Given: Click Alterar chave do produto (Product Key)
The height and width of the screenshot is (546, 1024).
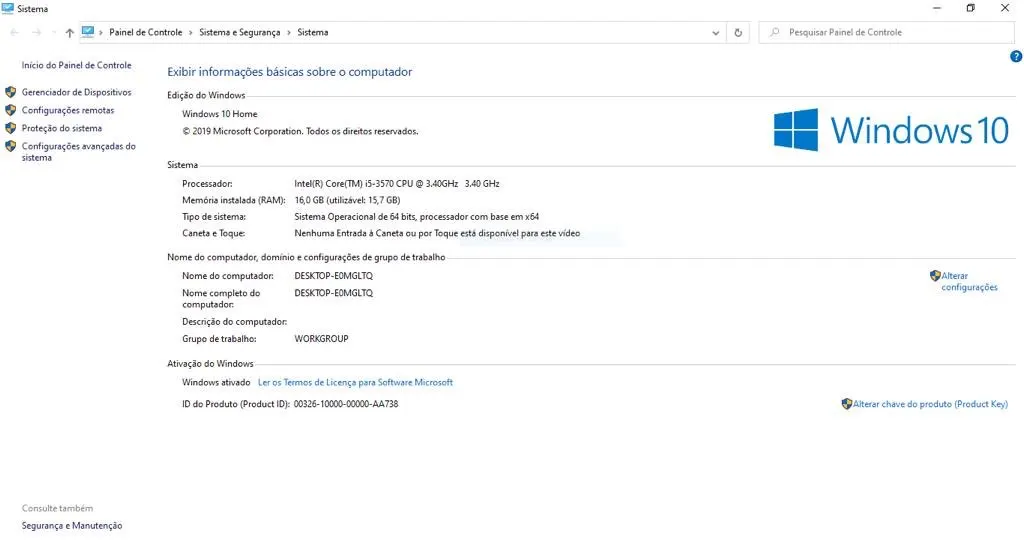Looking at the screenshot, I should (x=930, y=404).
